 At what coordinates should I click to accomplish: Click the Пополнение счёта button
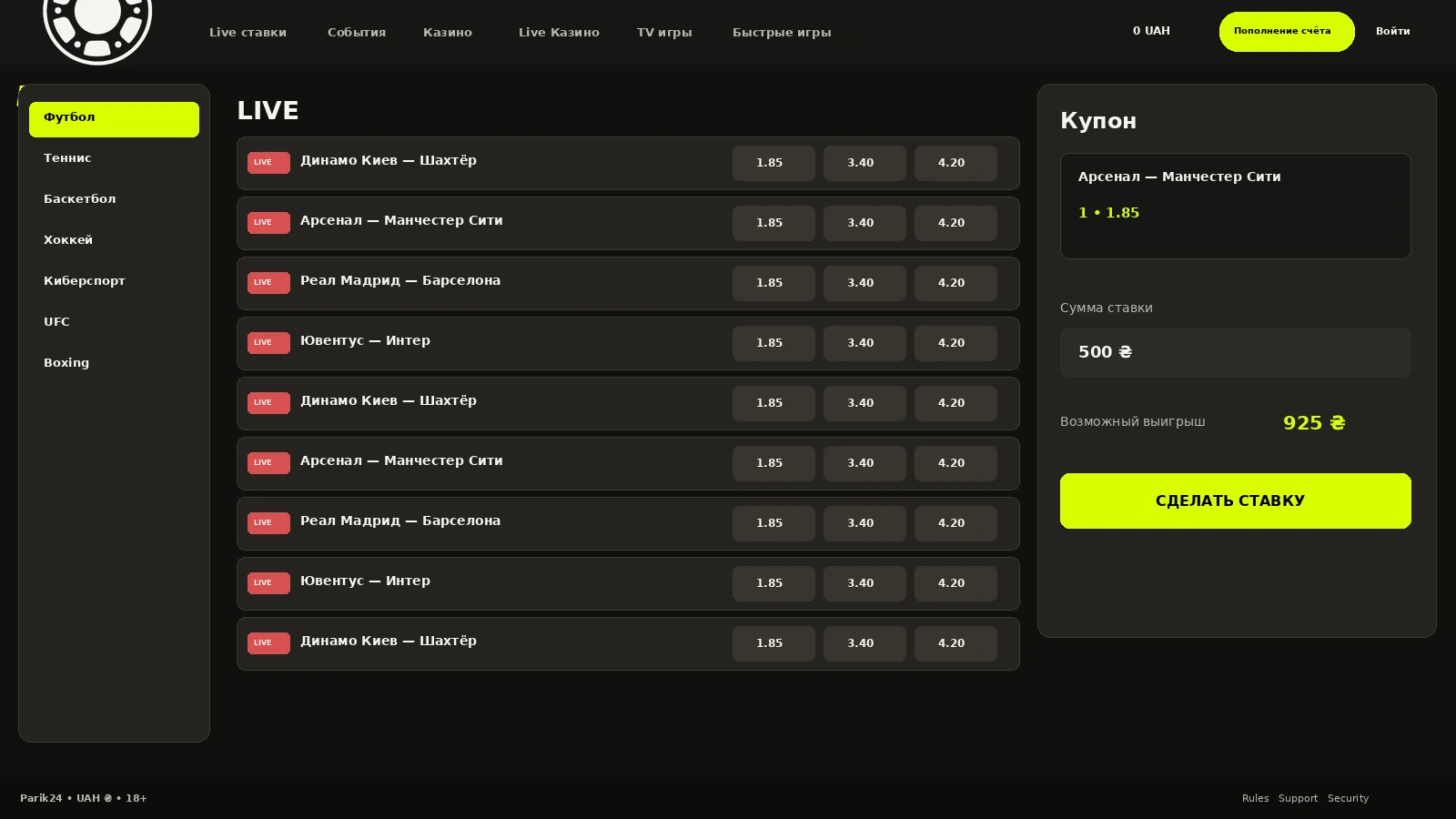1287,32
